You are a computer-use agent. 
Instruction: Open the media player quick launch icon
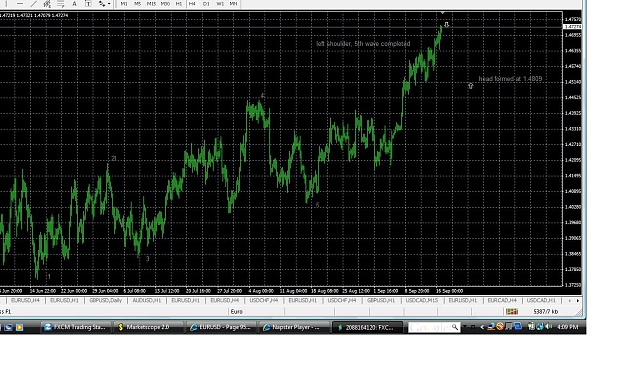19,327
